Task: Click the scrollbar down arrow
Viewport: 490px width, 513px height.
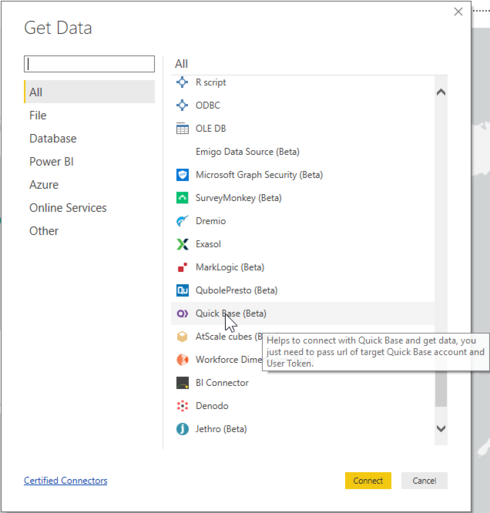Action: [x=441, y=429]
